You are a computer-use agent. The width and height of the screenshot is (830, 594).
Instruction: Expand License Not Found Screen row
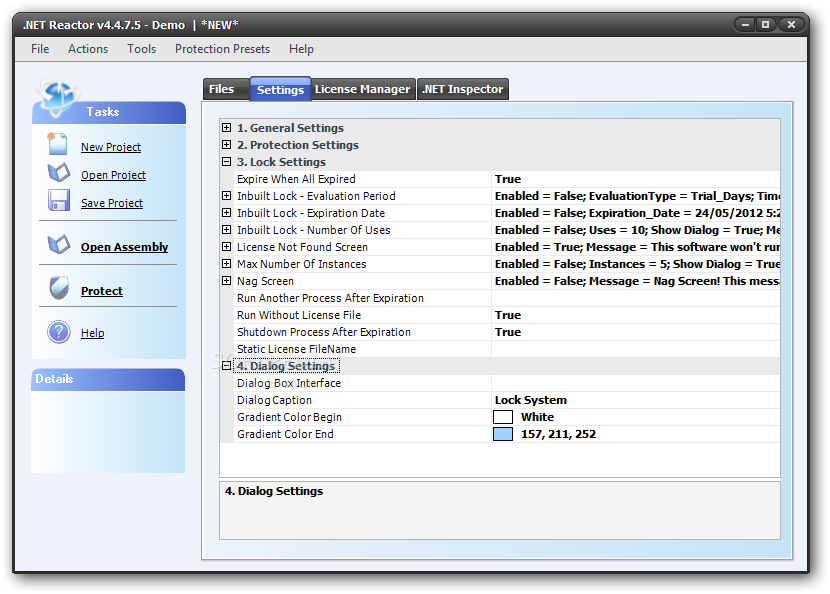click(227, 246)
